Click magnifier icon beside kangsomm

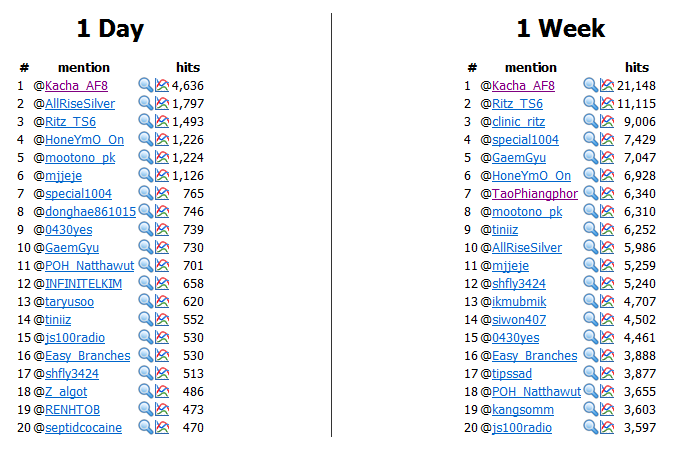[591, 409]
